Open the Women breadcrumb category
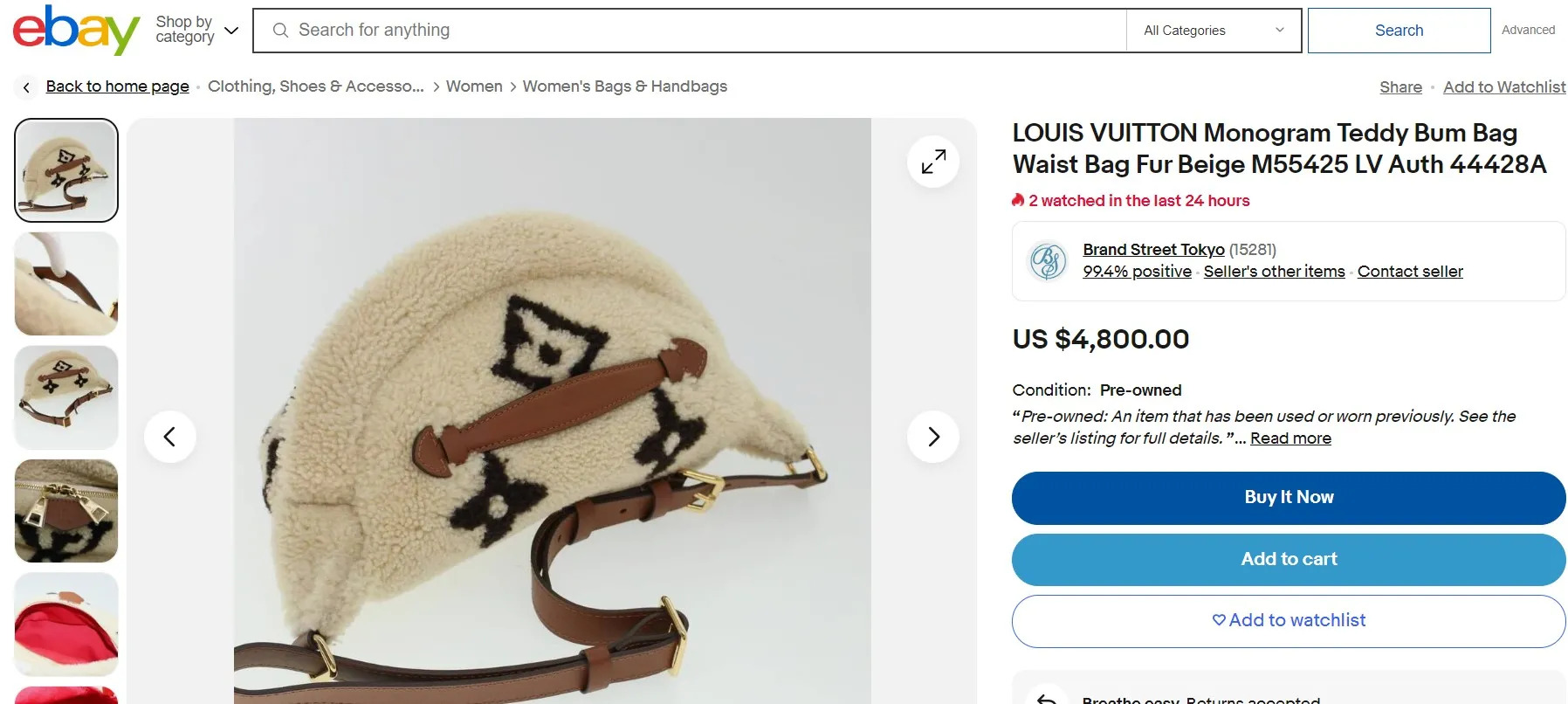This screenshot has height=704, width=1568. [474, 86]
